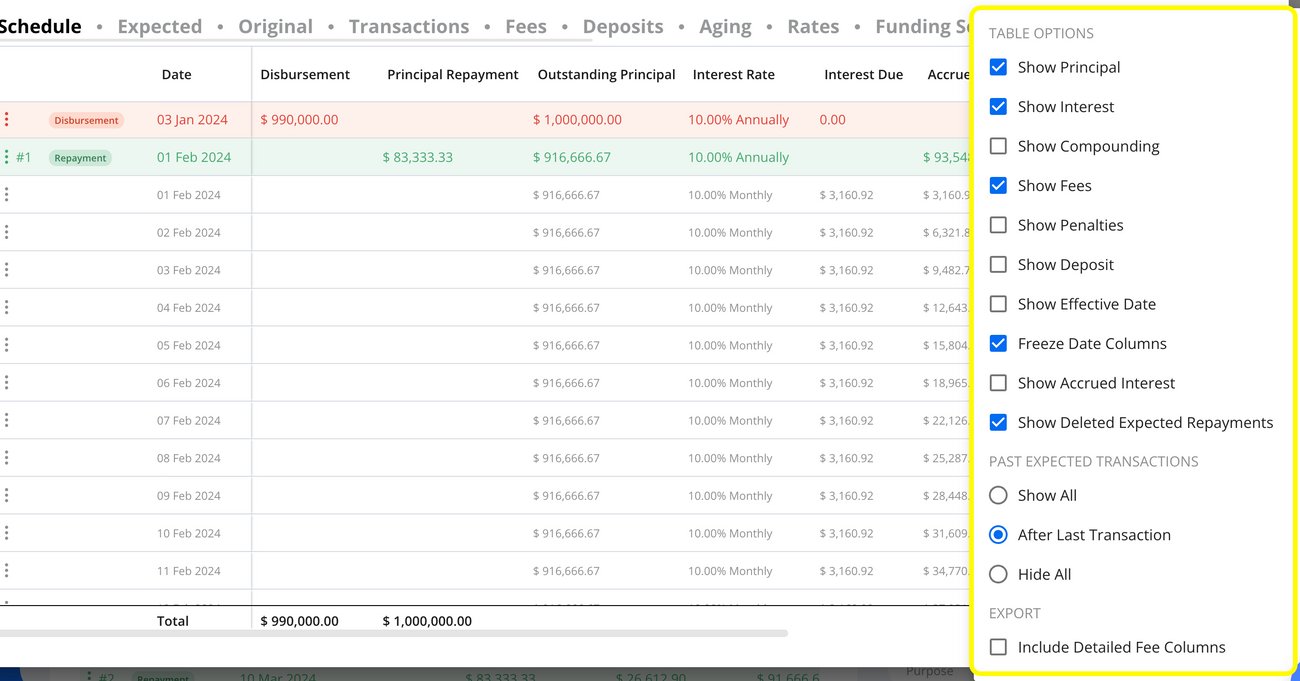Uncheck Show Fees option
The image size is (1300, 681).
998,185
